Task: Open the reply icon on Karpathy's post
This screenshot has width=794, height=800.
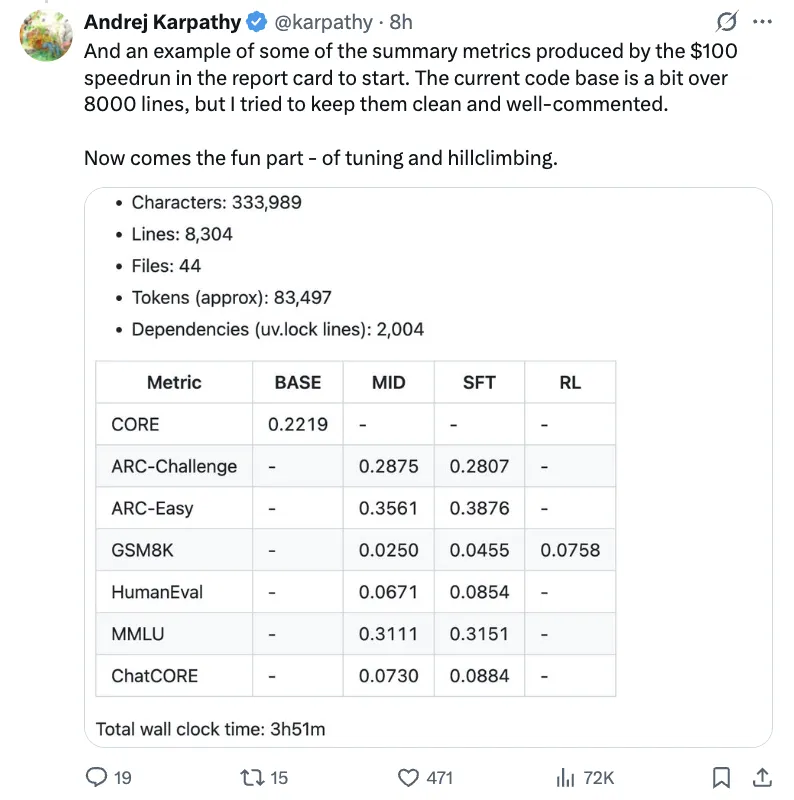Action: click(96, 777)
